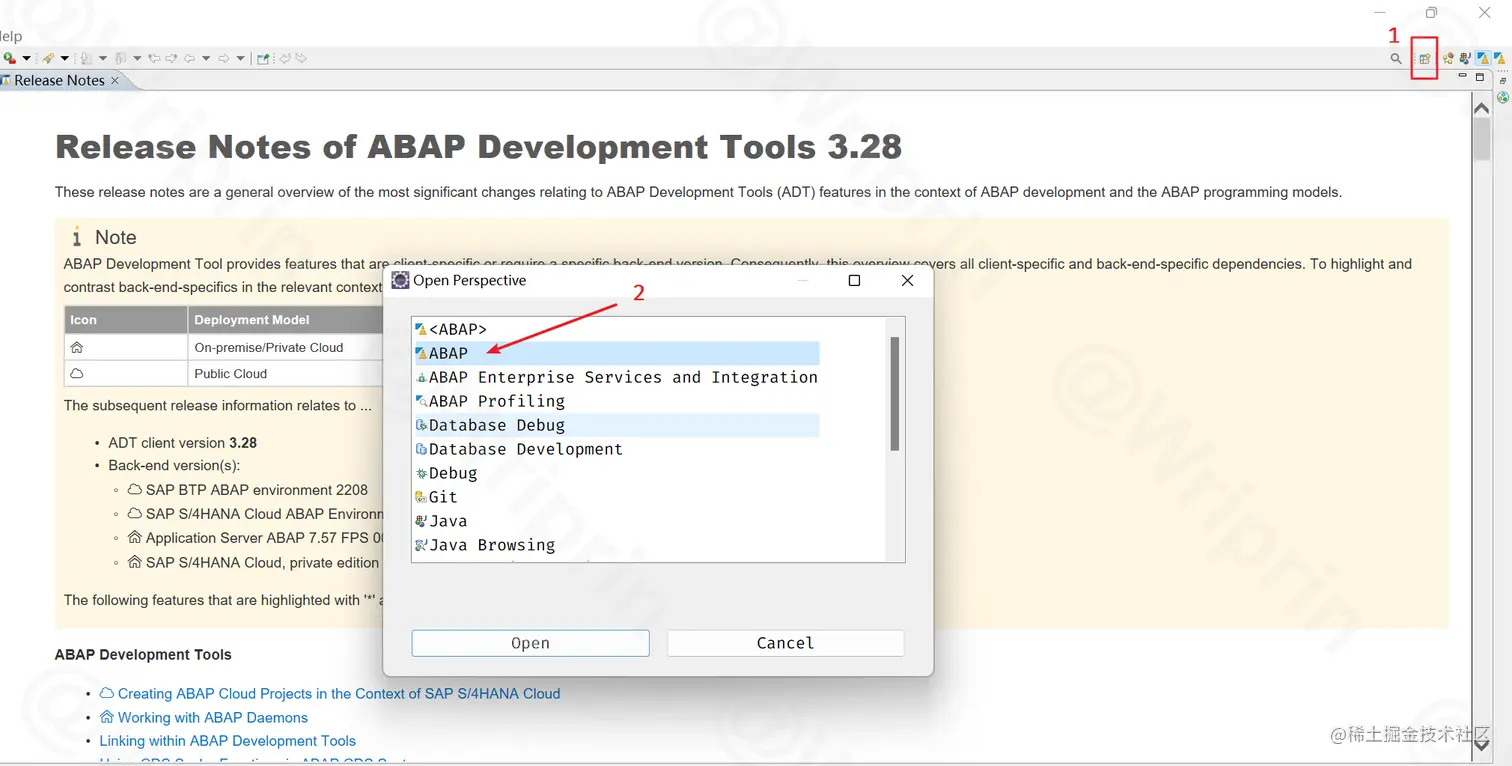The width and height of the screenshot is (1512, 766).
Task: Click the External Tools rocket icon
Action: (48, 58)
